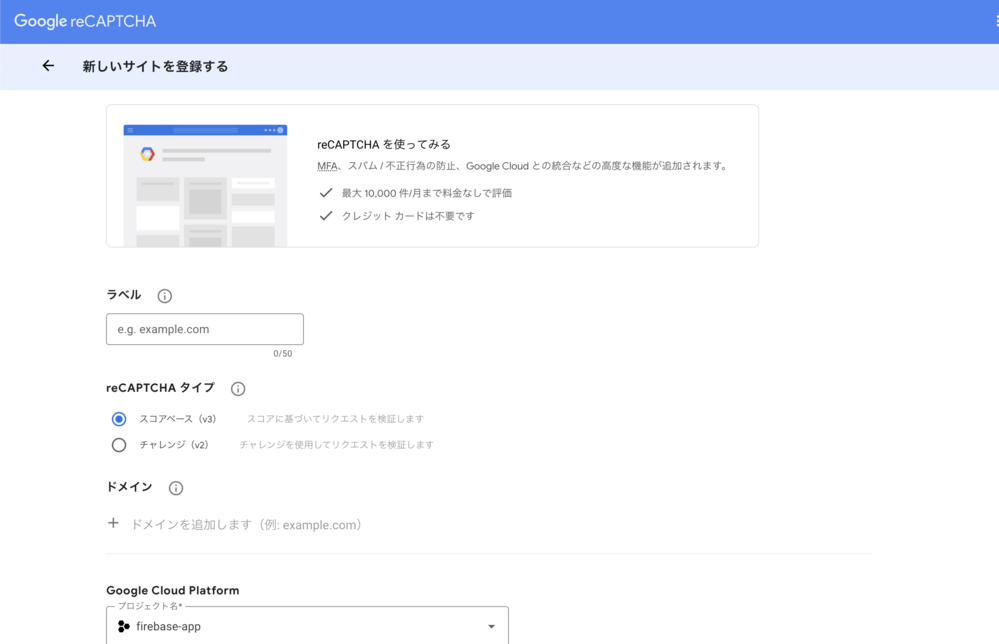This screenshot has width=999, height=644.
Task: Select スコアベース (v3) radio button
Action: [119, 419]
